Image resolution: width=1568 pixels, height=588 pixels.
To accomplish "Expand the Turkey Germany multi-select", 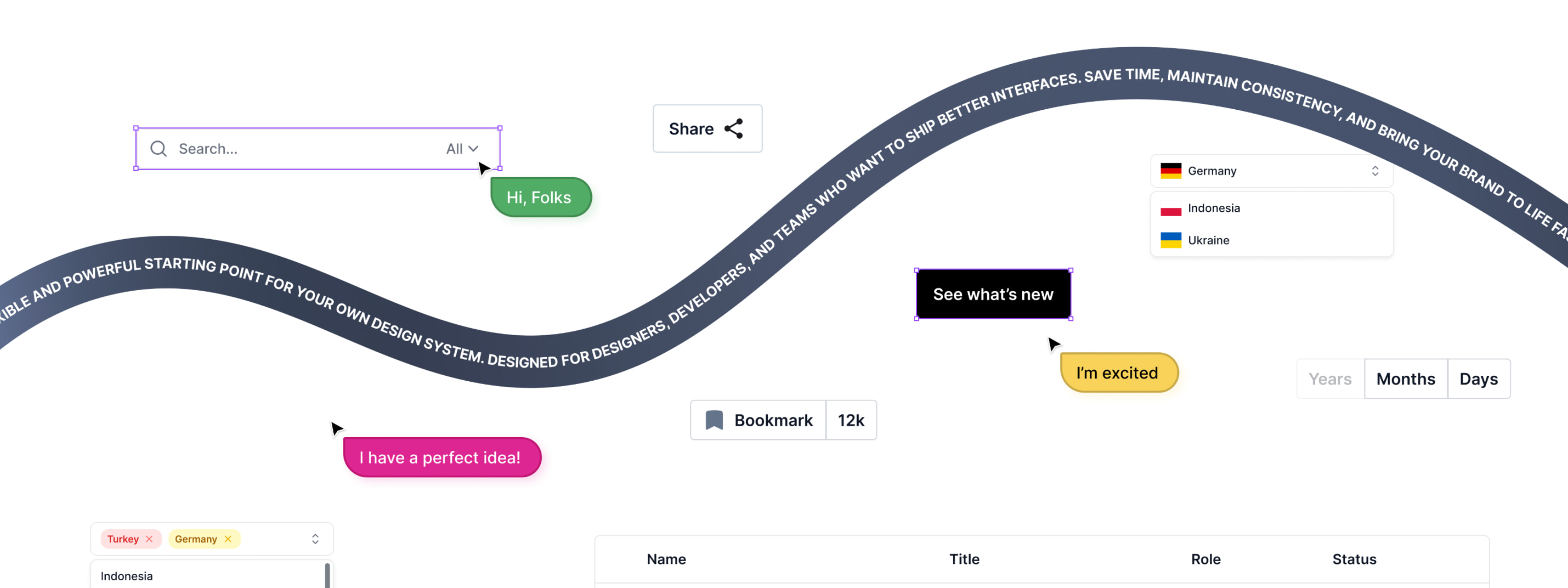I will click(x=315, y=539).
